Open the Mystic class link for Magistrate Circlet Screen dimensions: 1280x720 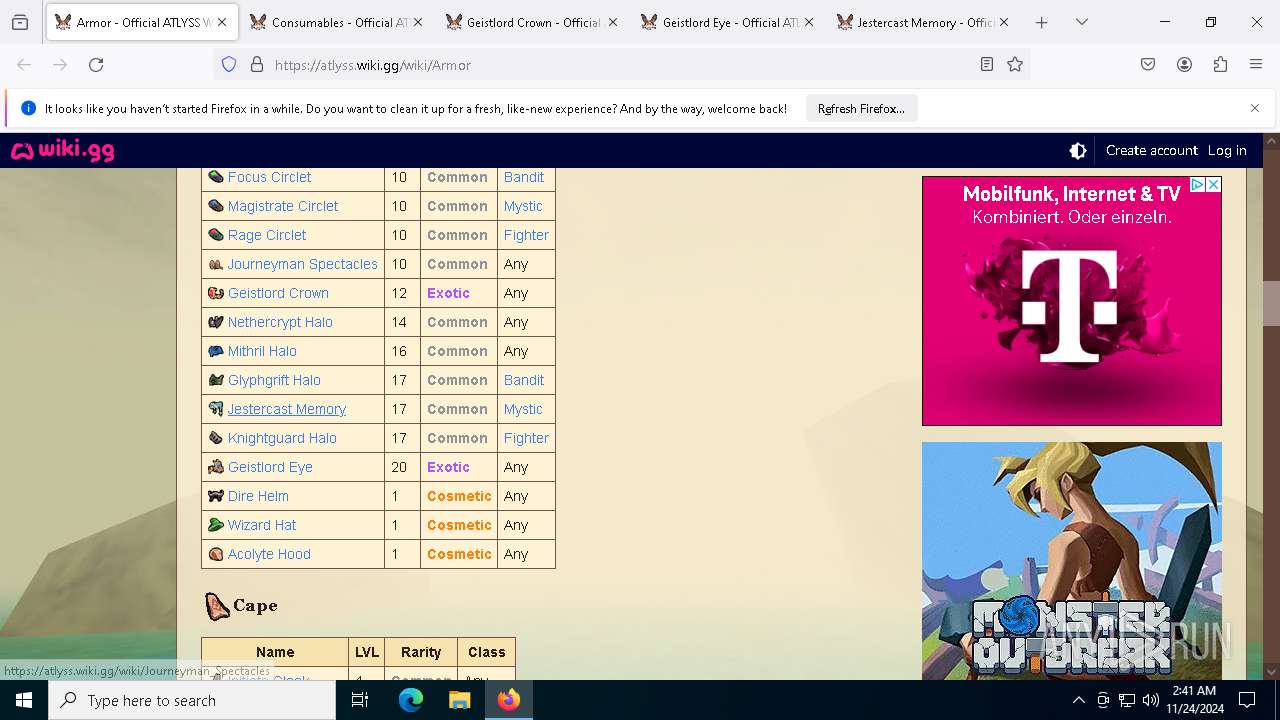point(523,206)
